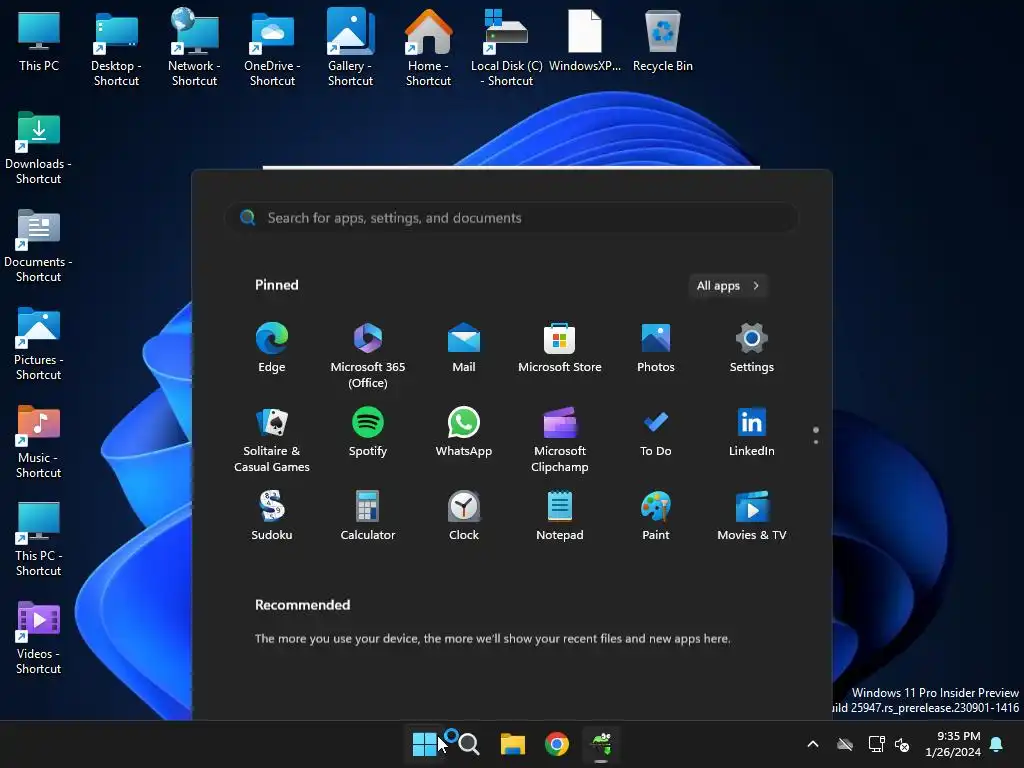Viewport: 1024px width, 768px height.
Task: Select Pictures - Shortcut desktop icon
Action: tap(39, 344)
